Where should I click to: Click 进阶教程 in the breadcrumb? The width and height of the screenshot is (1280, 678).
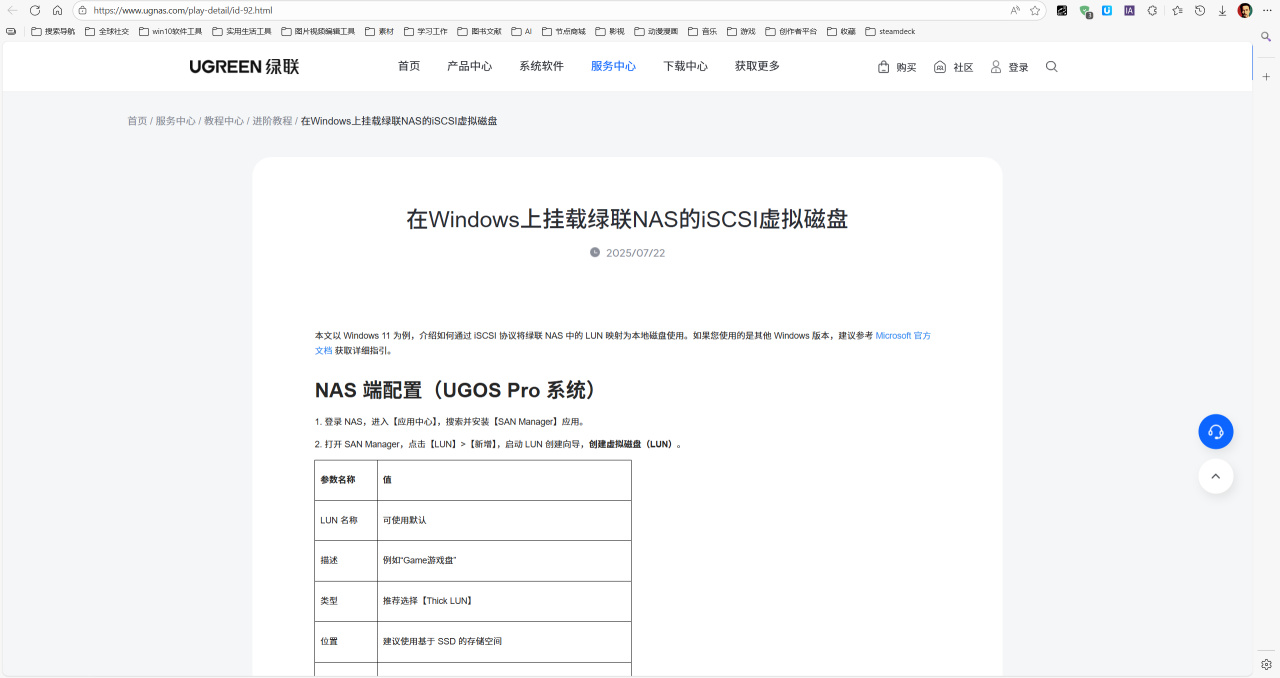click(272, 121)
